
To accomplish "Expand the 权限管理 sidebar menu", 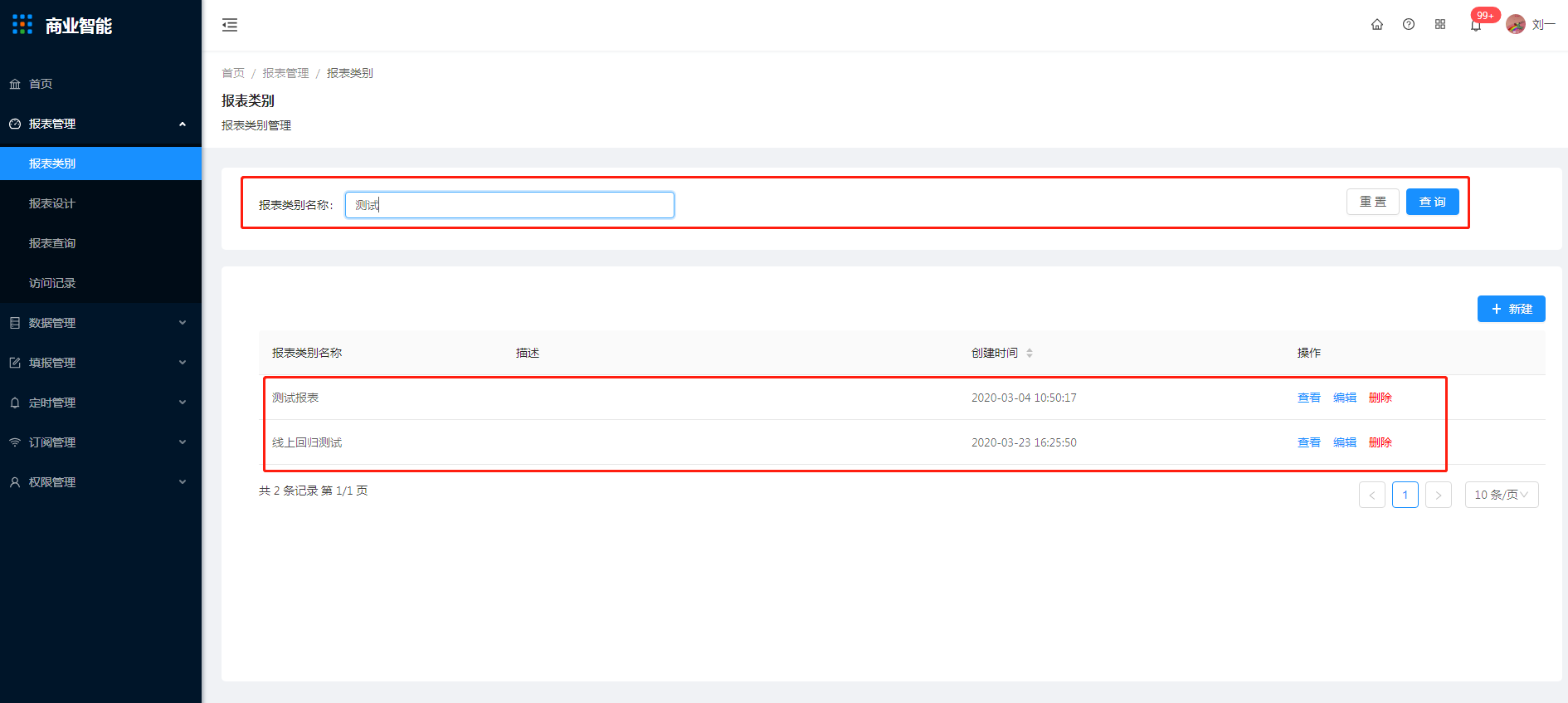I will (x=100, y=482).
